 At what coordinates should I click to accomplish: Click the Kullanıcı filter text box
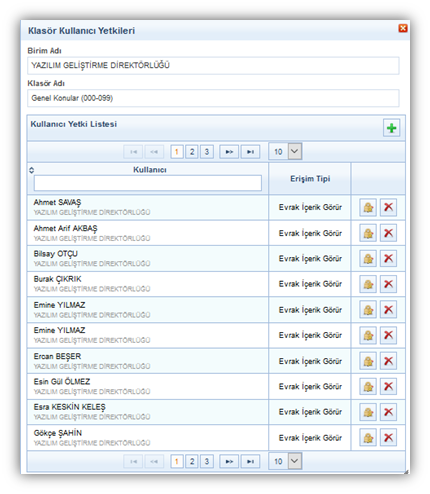click(148, 183)
